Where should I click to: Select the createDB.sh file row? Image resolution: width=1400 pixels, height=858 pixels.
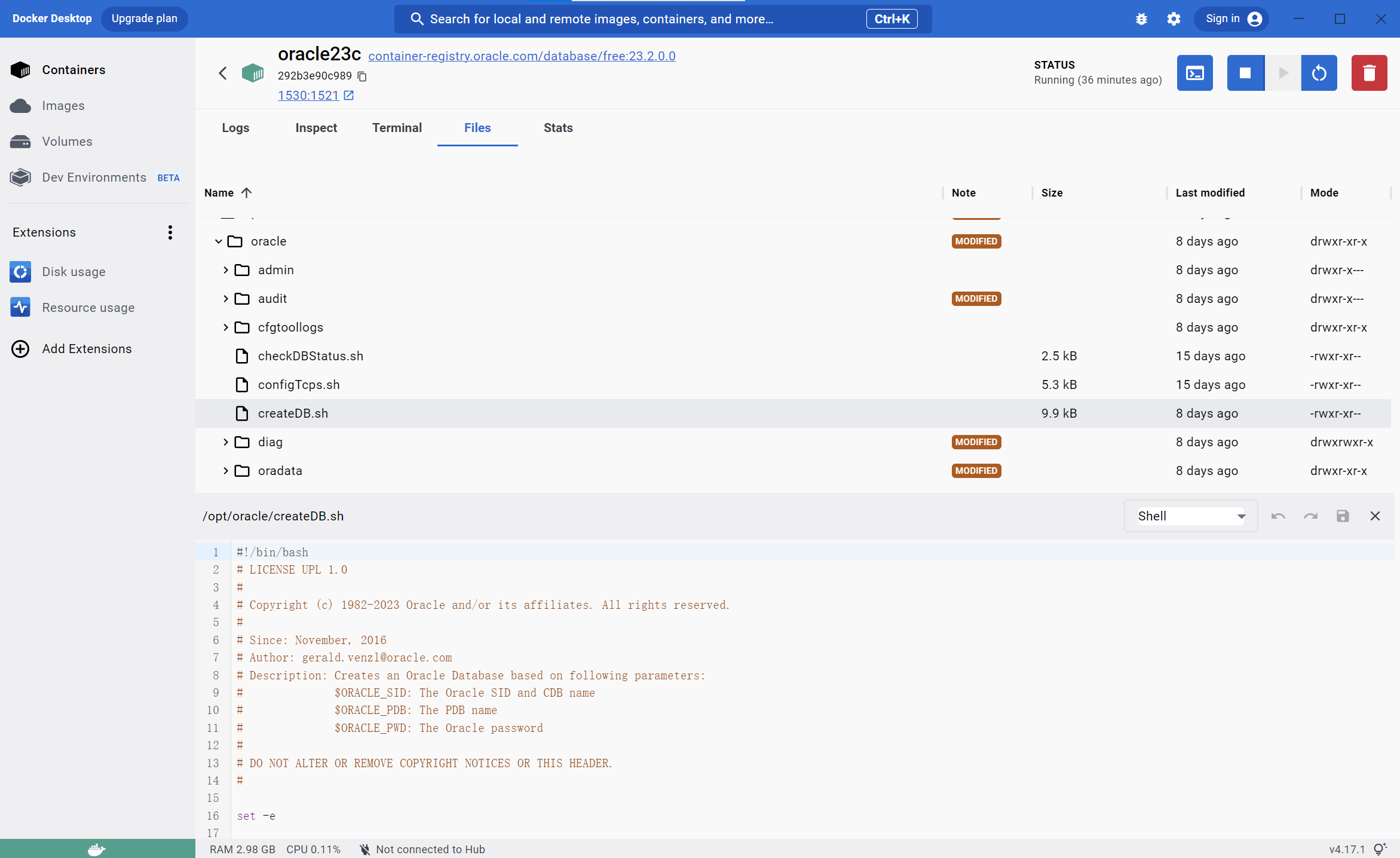(793, 413)
